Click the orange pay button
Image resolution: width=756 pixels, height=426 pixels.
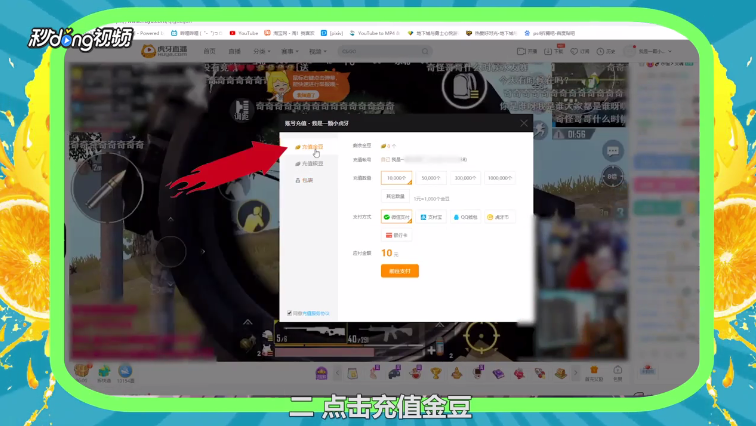(x=400, y=271)
